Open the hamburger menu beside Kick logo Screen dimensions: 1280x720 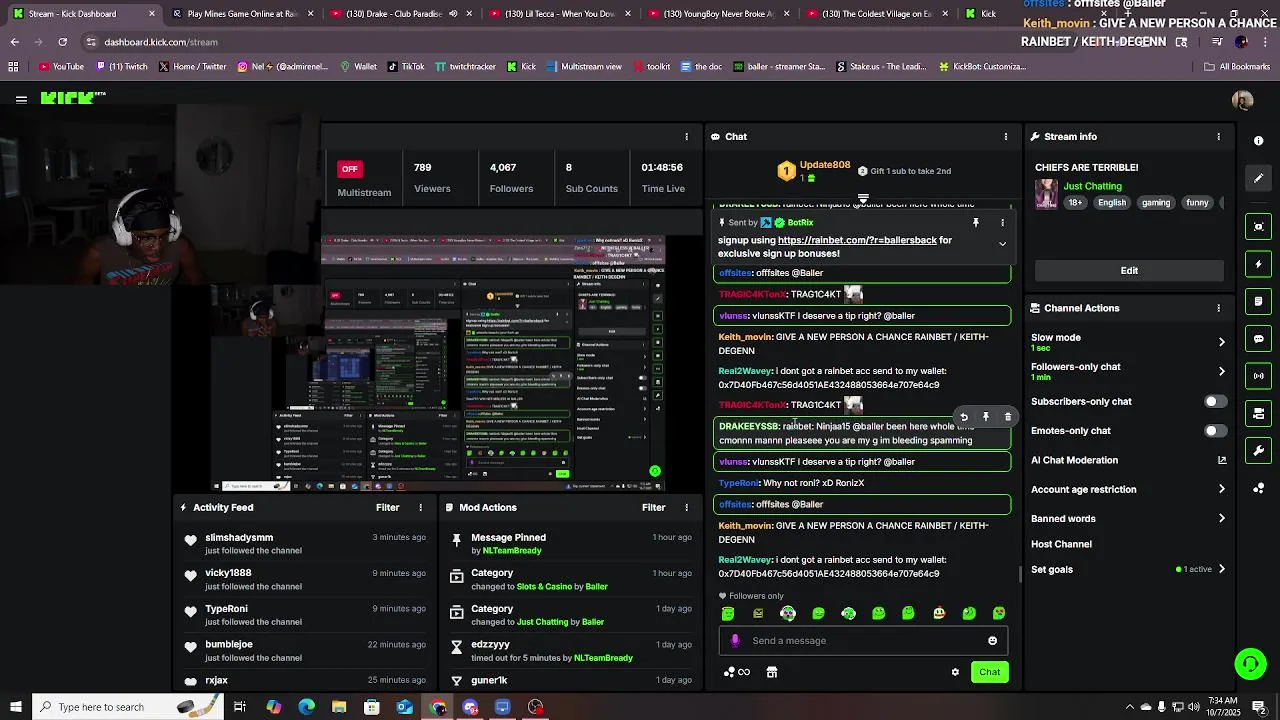coord(21,99)
